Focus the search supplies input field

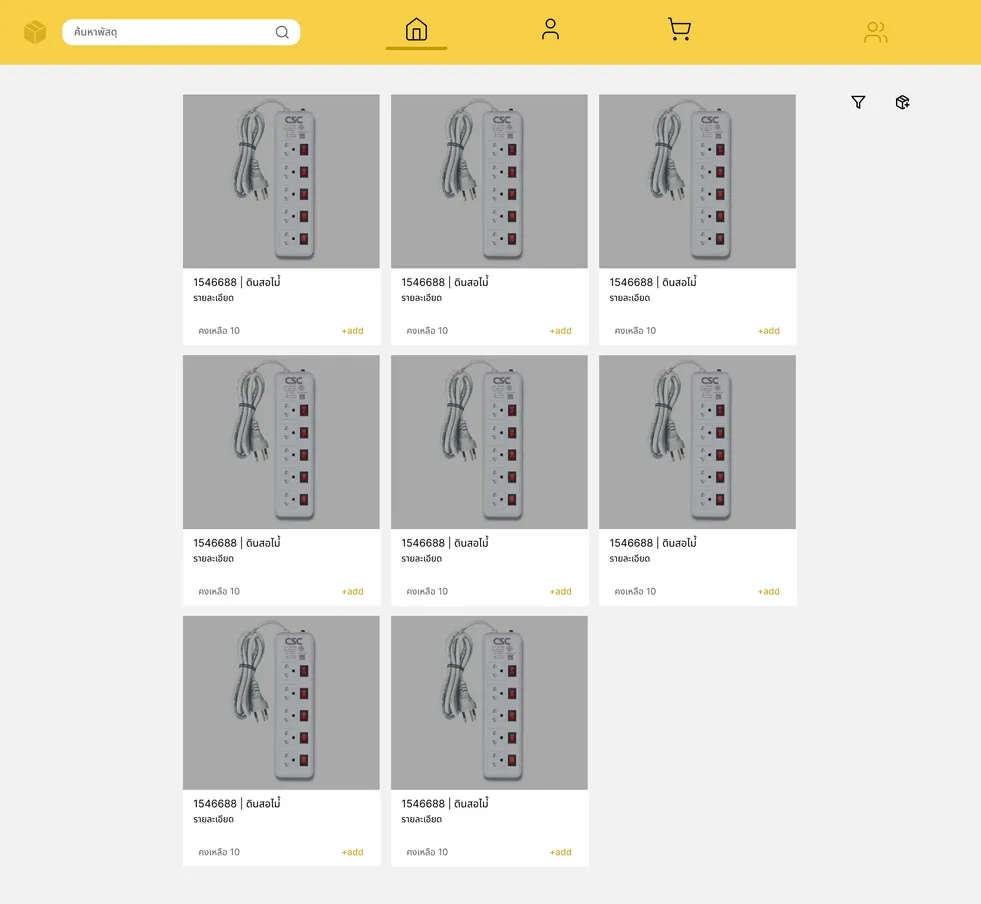(181, 32)
